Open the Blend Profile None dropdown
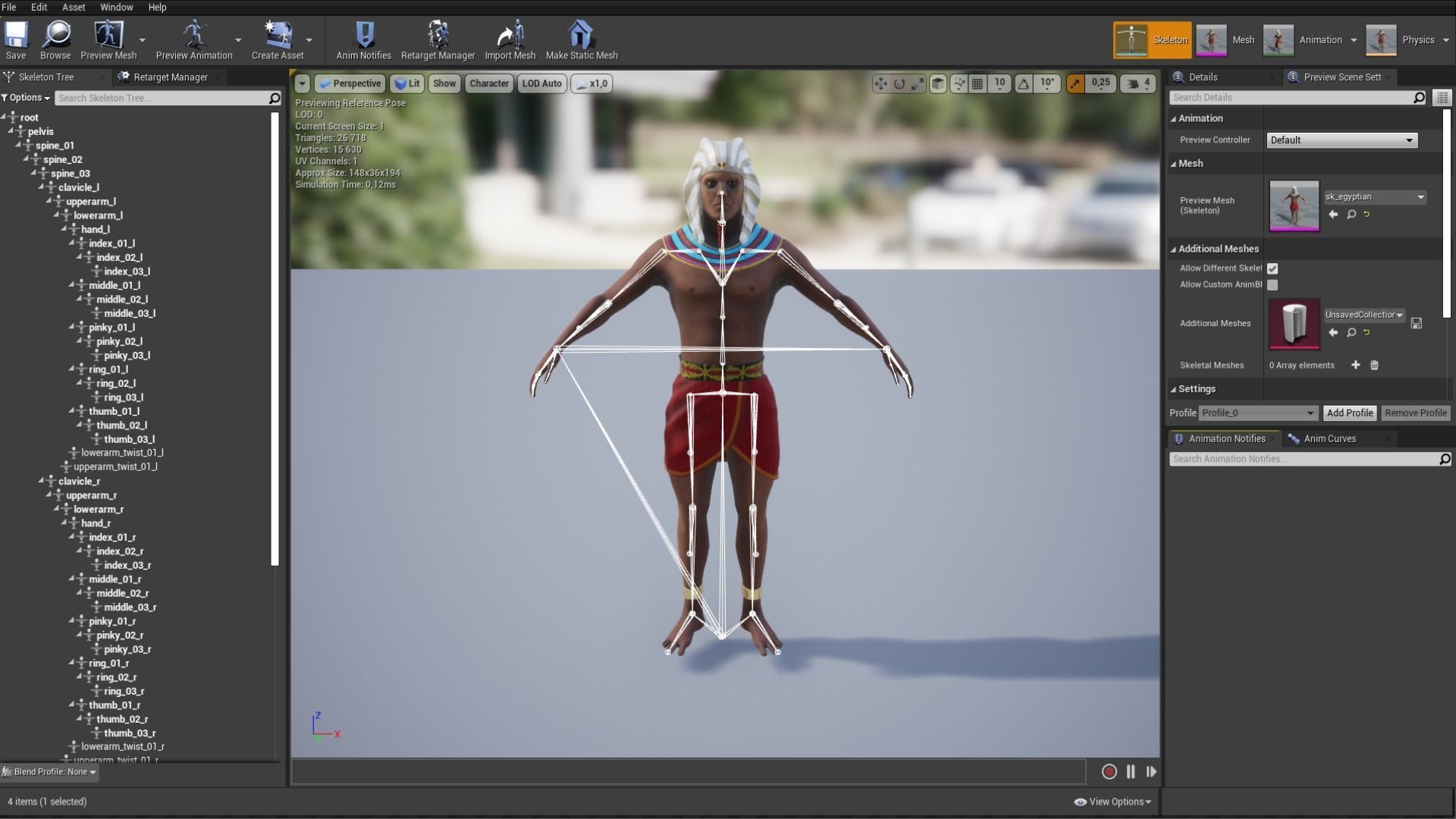Screen dimensions: 1456x819 click(x=49, y=772)
